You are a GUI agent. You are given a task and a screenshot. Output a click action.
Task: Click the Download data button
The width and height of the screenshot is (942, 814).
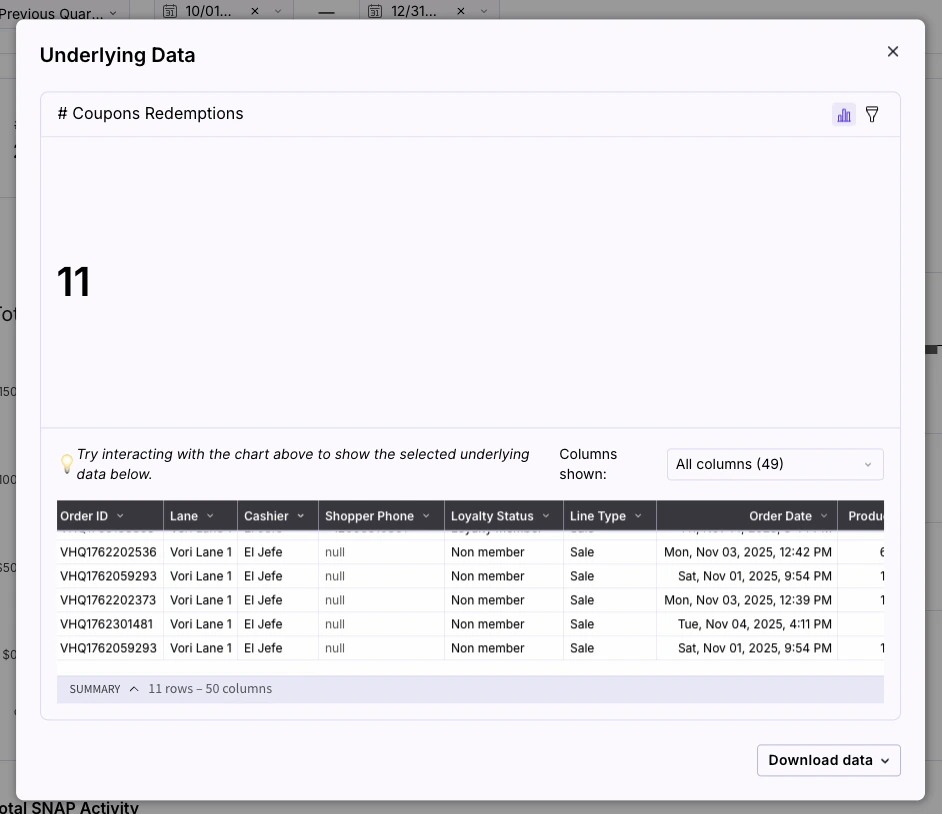[820, 760]
